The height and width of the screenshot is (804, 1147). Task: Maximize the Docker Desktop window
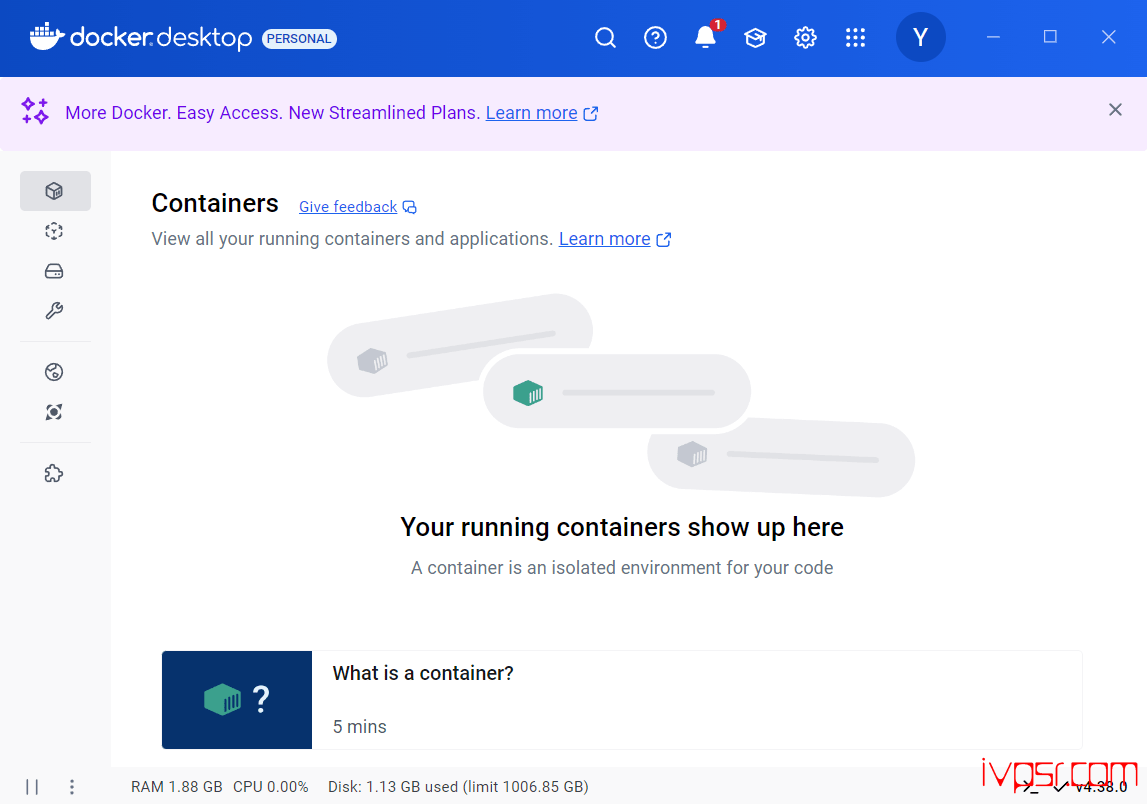tap(1050, 37)
